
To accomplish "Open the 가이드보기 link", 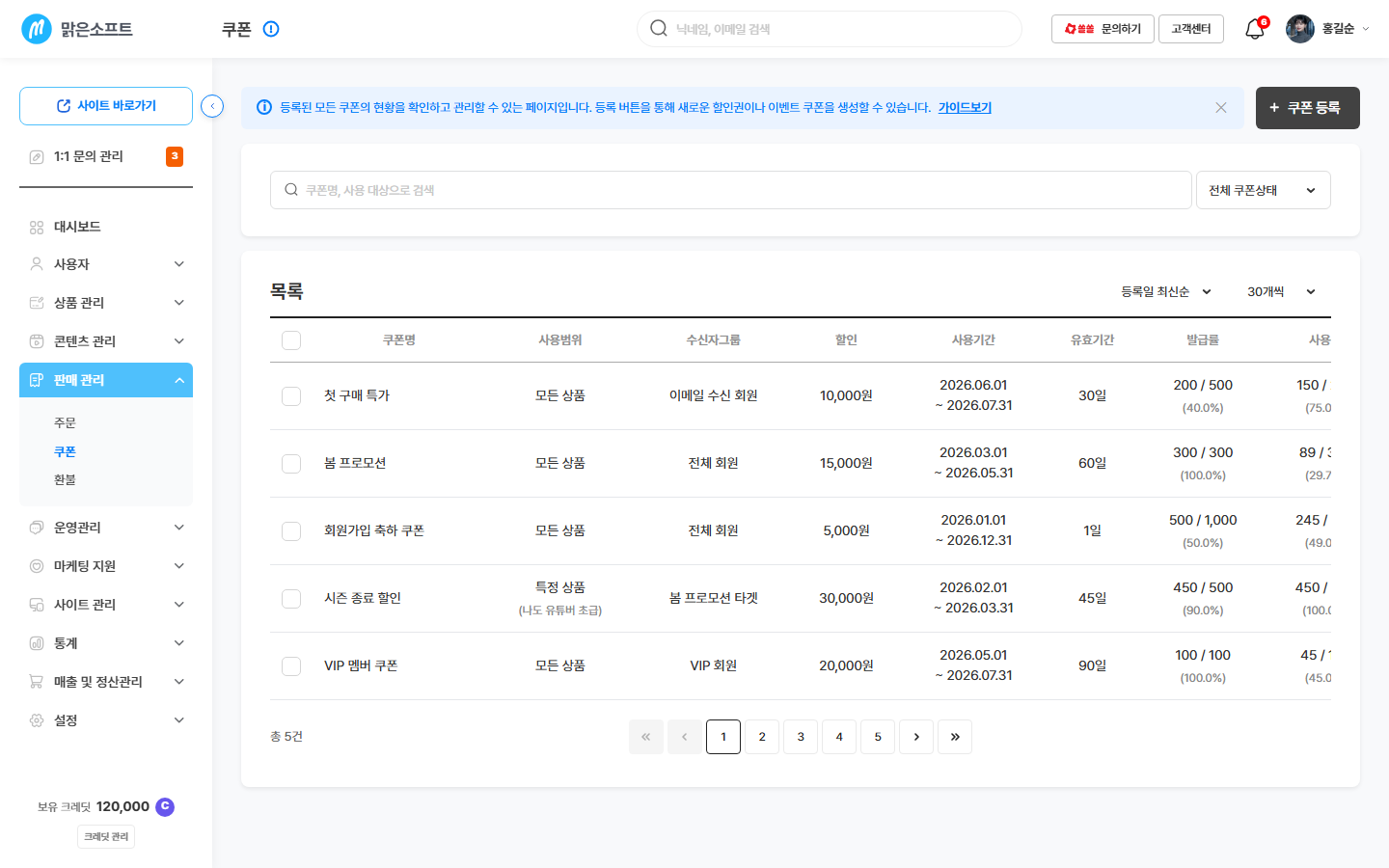I will pyautogui.click(x=965, y=108).
